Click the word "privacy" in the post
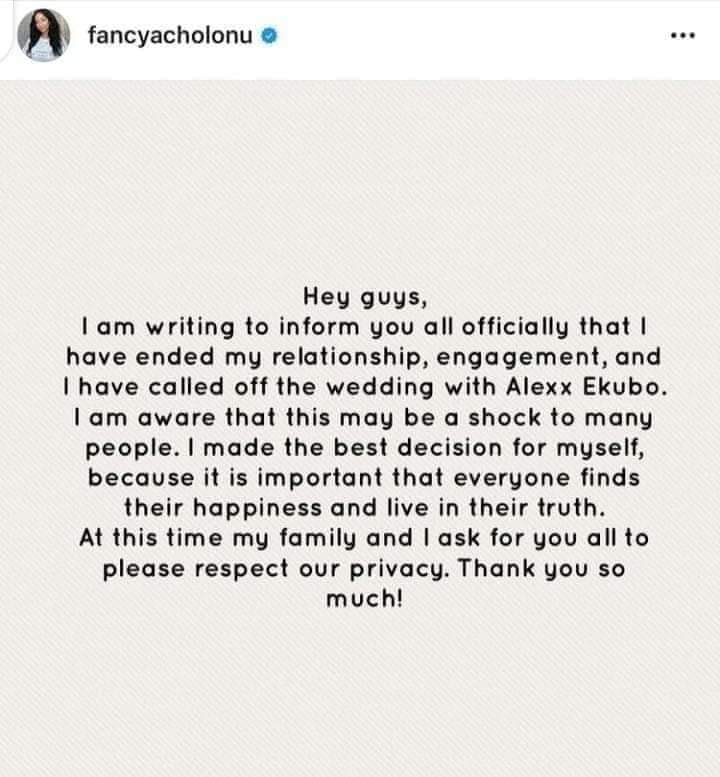This screenshot has height=777, width=720. pos(398,569)
